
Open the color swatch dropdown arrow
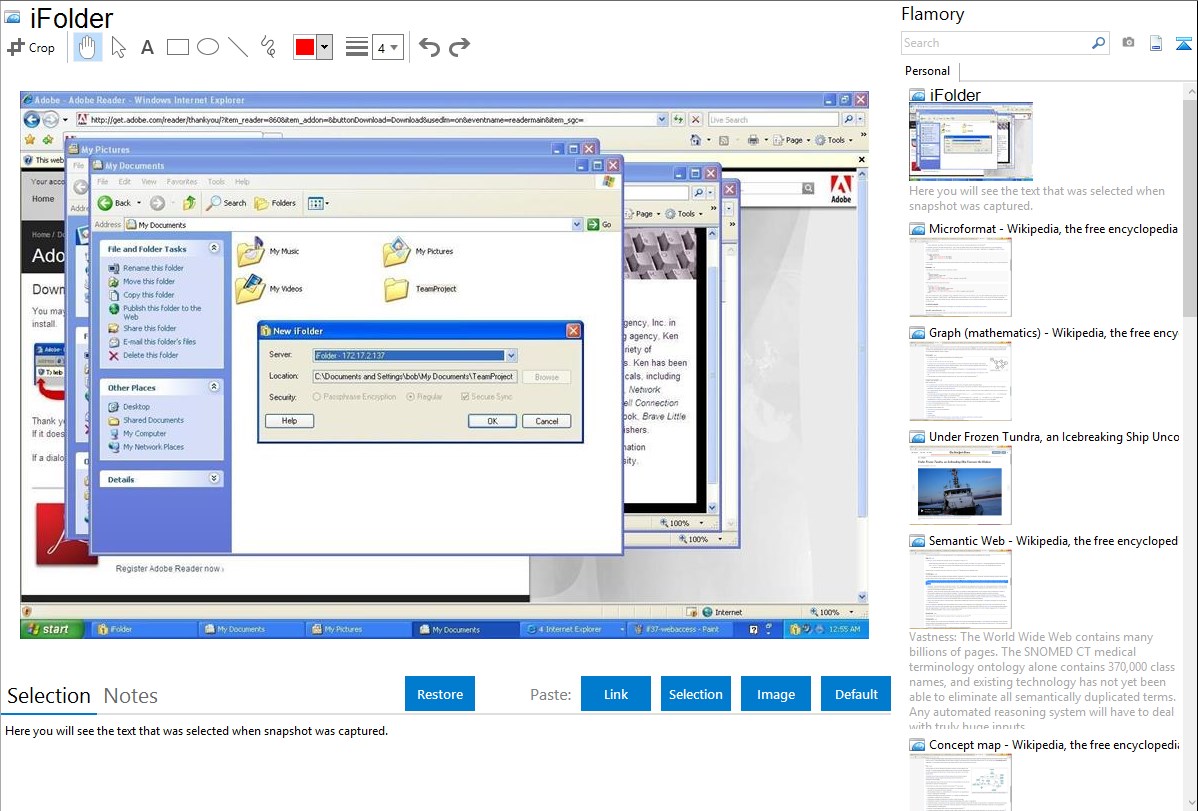(x=325, y=47)
